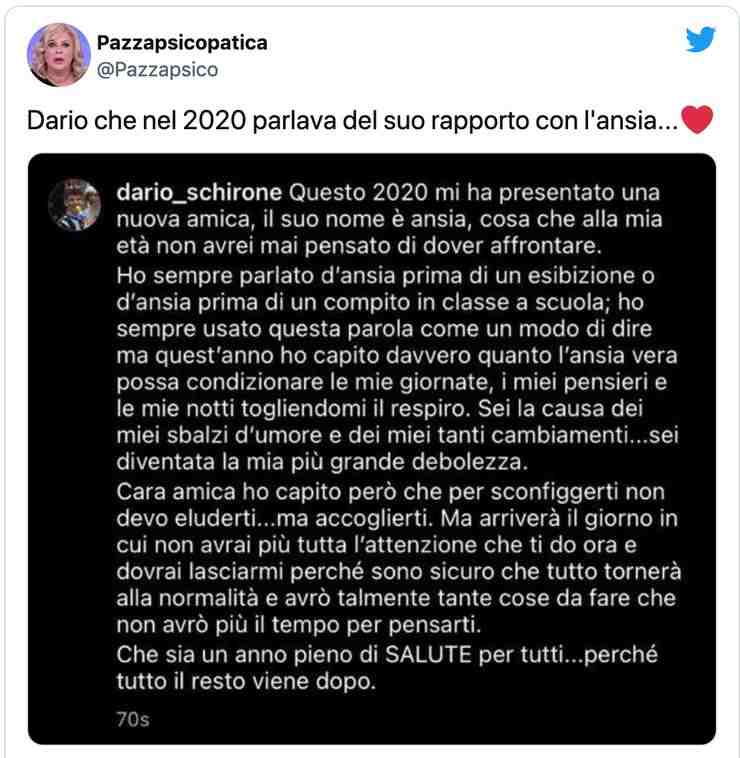Click the word SALUTE in caption
This screenshot has height=758, width=740.
tap(428, 655)
